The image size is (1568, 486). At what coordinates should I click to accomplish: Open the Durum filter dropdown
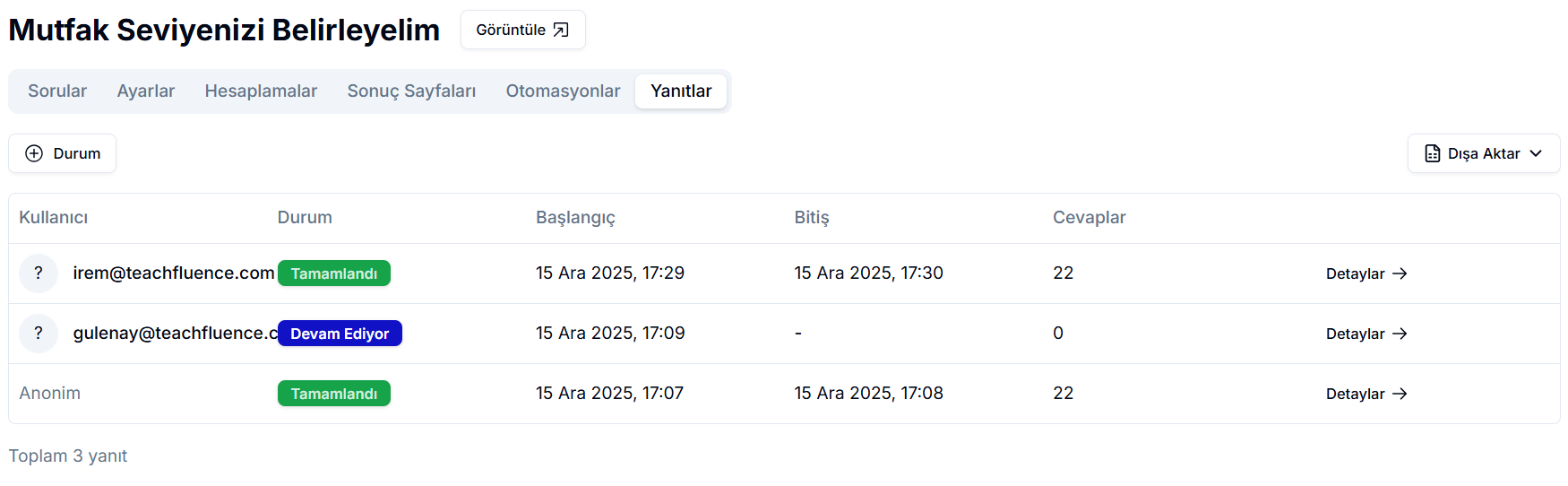(x=63, y=153)
